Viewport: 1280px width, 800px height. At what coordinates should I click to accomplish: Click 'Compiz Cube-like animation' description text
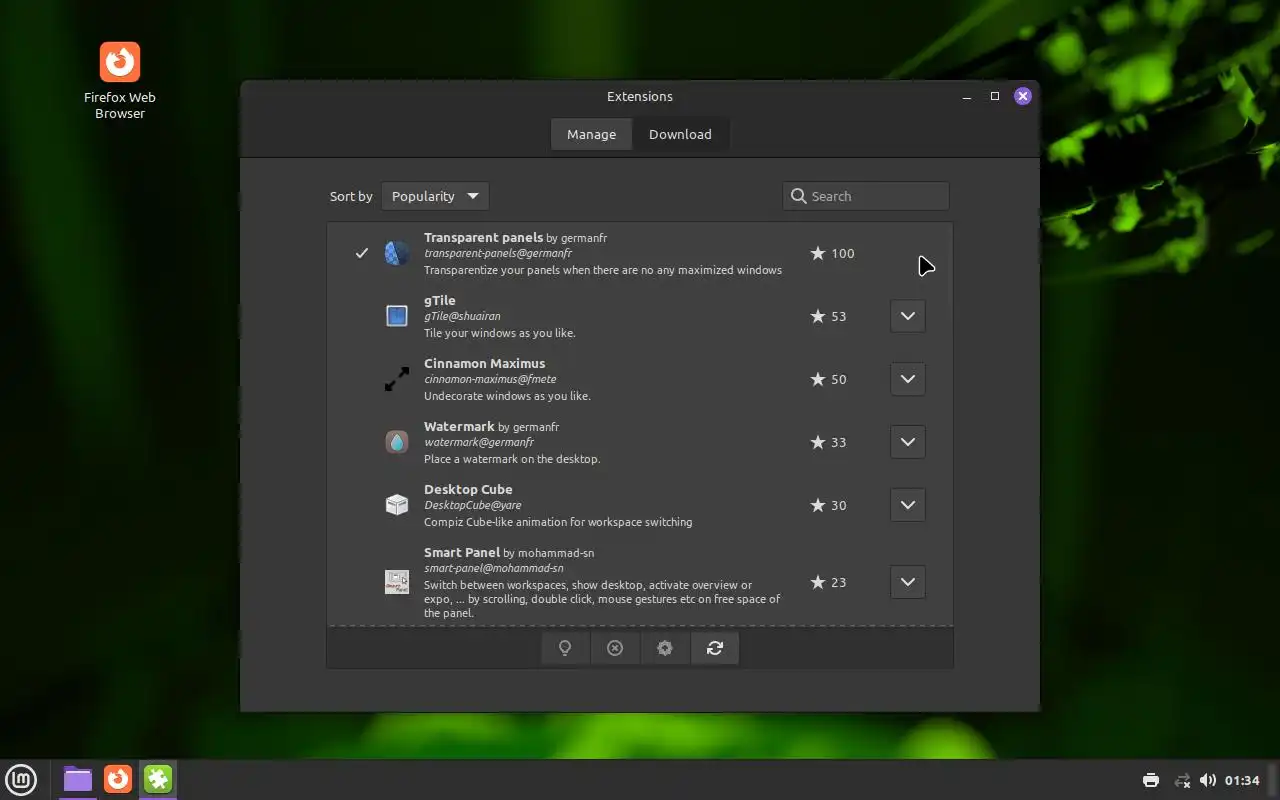coord(558,522)
